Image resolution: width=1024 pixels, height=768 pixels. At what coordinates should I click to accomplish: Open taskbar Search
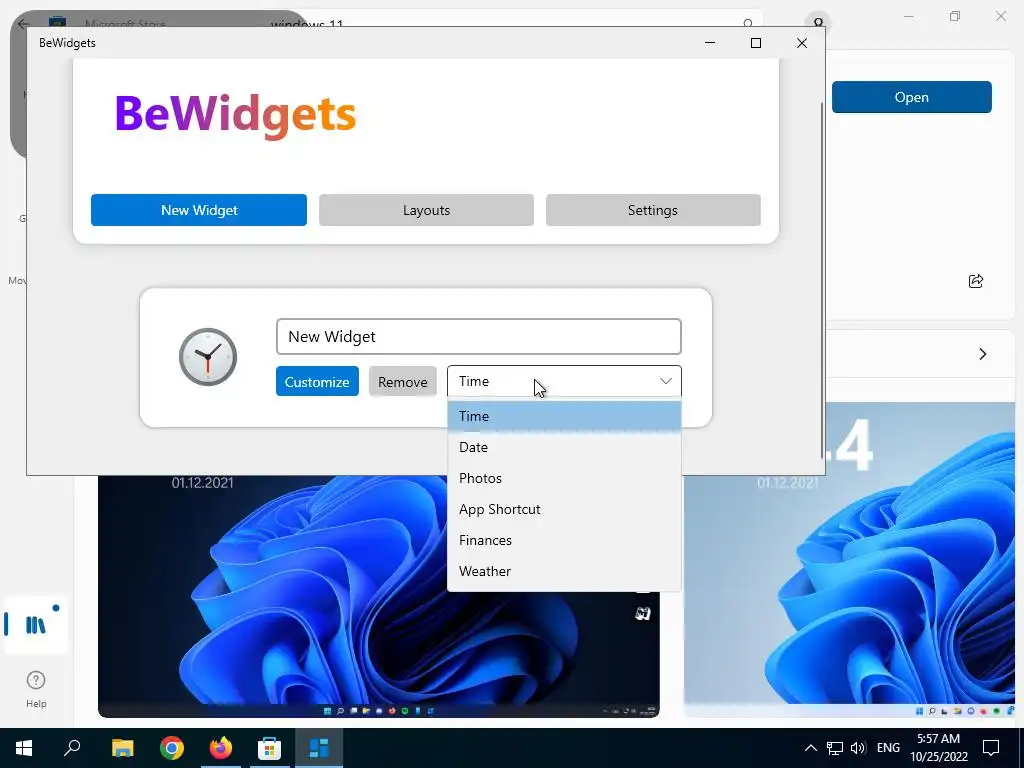pyautogui.click(x=72, y=748)
